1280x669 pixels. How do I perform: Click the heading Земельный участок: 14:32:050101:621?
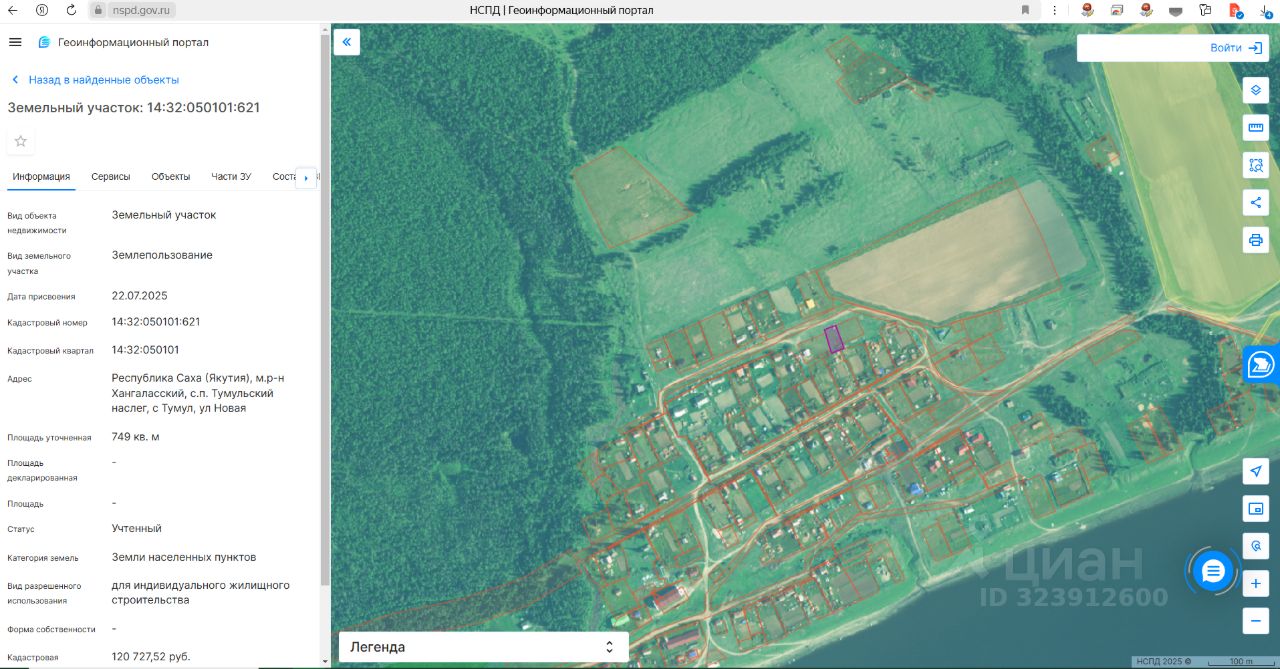(x=134, y=107)
